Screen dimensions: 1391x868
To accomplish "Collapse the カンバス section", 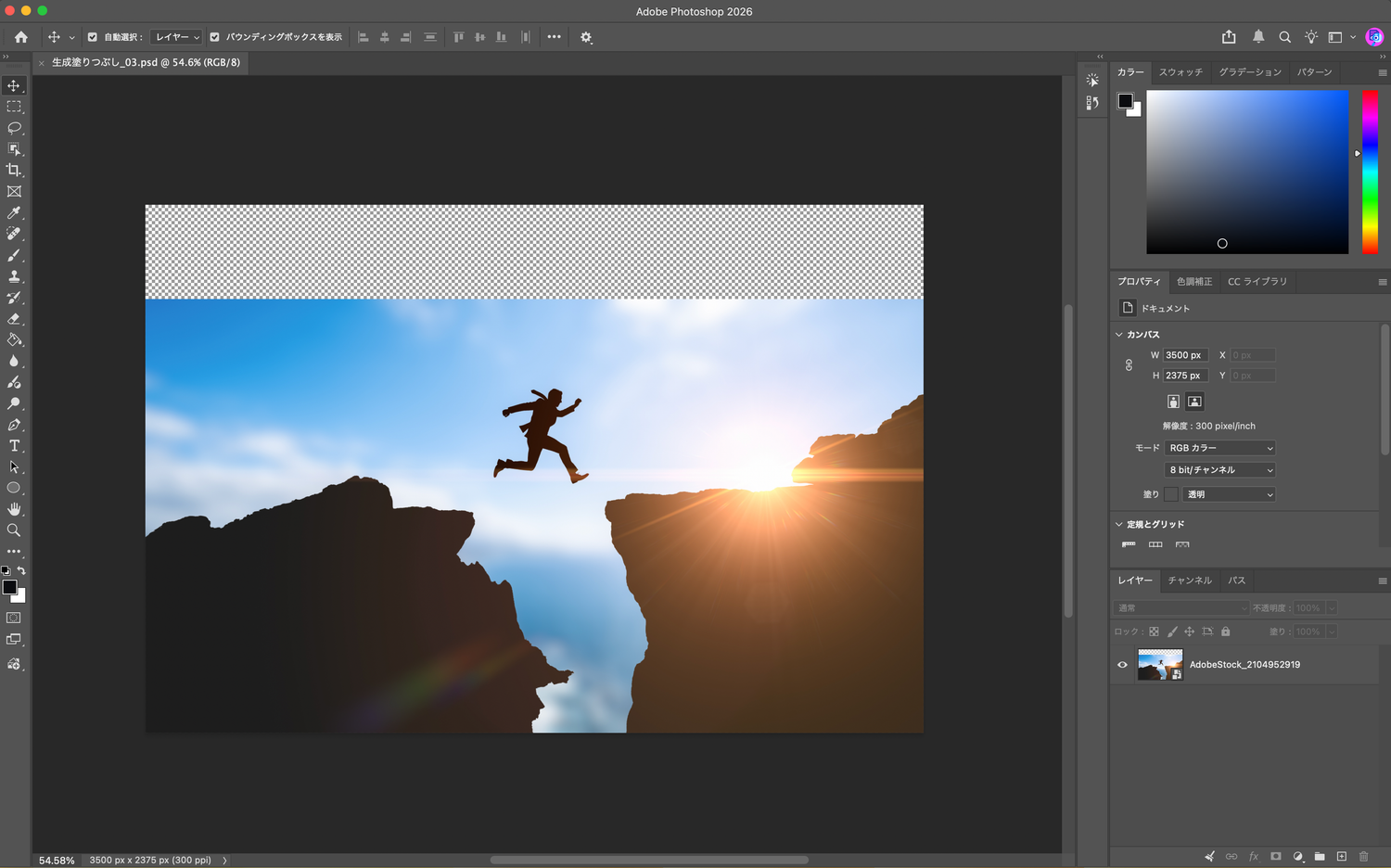I will click(1119, 335).
